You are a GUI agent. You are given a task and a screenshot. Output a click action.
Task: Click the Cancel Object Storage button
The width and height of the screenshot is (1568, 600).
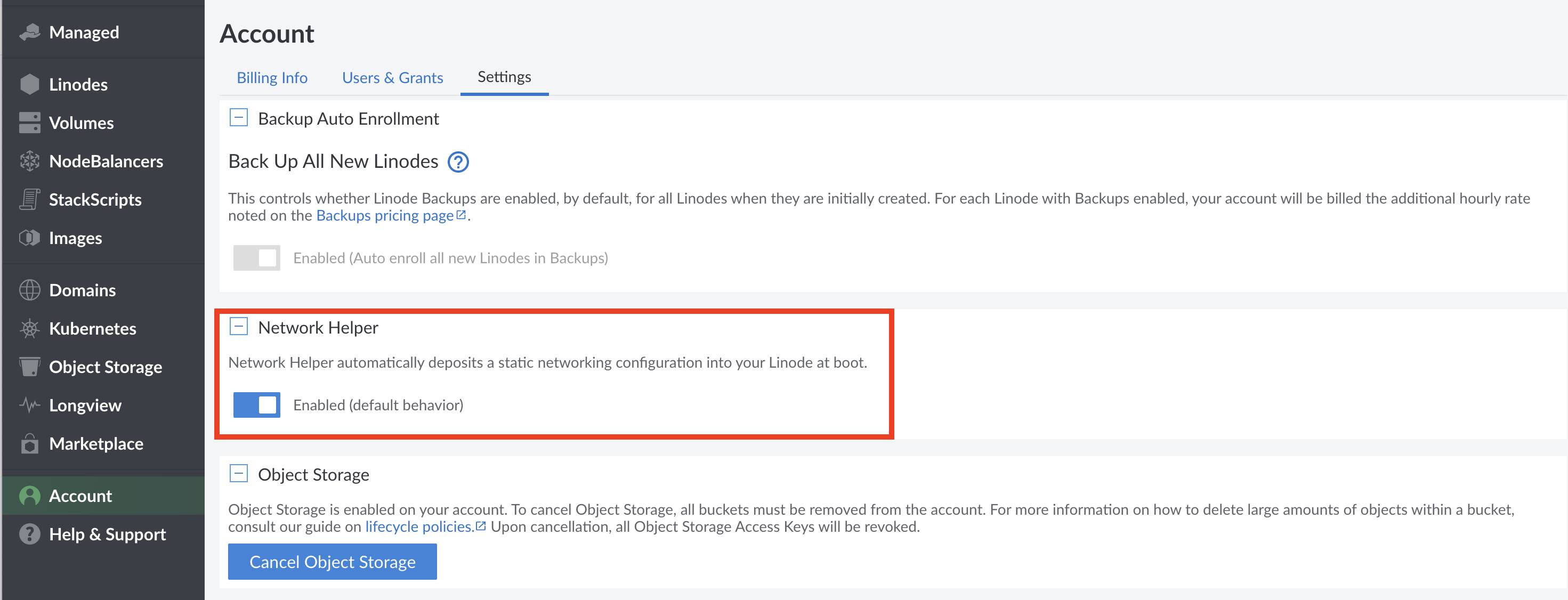[332, 561]
